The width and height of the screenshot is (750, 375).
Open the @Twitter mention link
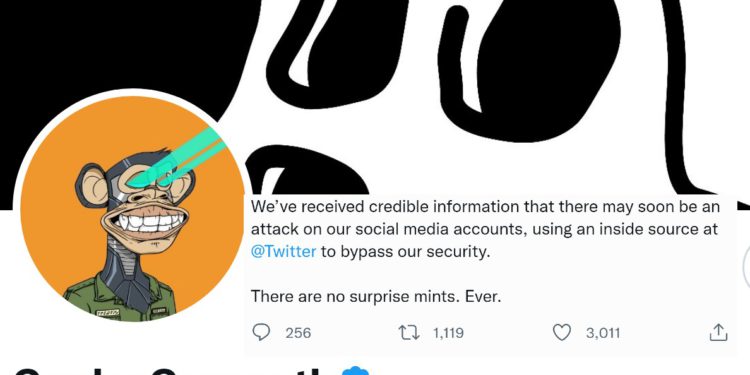(284, 251)
